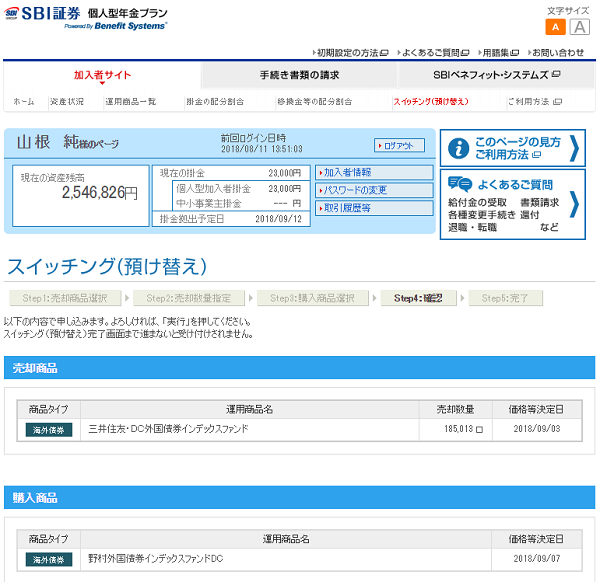This screenshot has height=582, width=600.
Task: Open 運用商品一覧 menu item
Action: 130,101
